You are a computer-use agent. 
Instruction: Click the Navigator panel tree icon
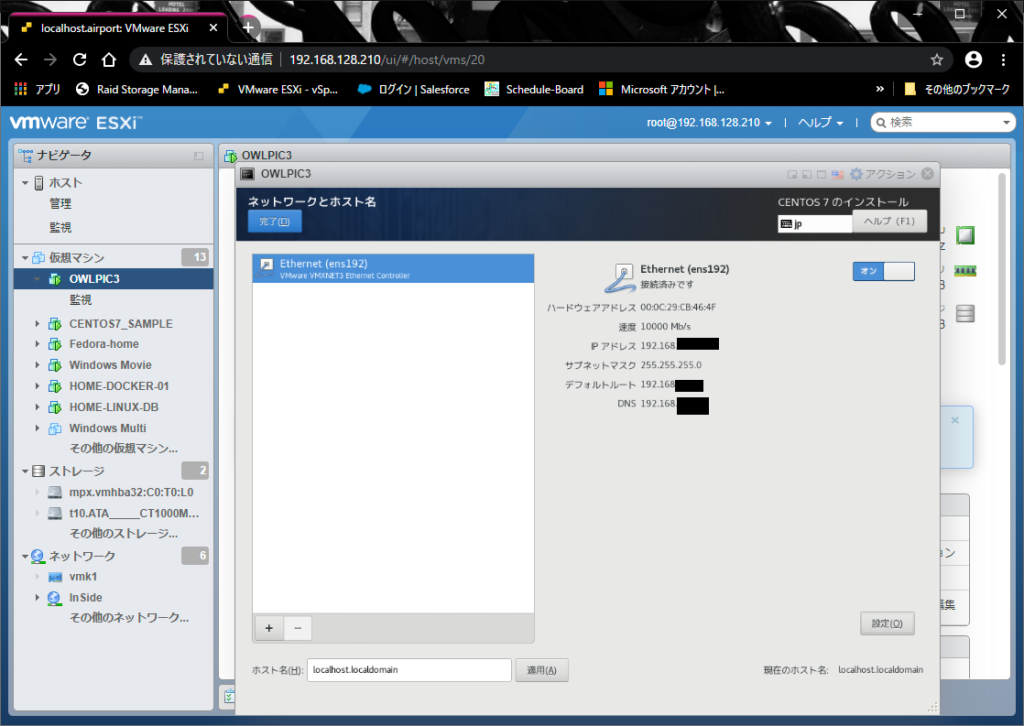pyautogui.click(x=25, y=155)
